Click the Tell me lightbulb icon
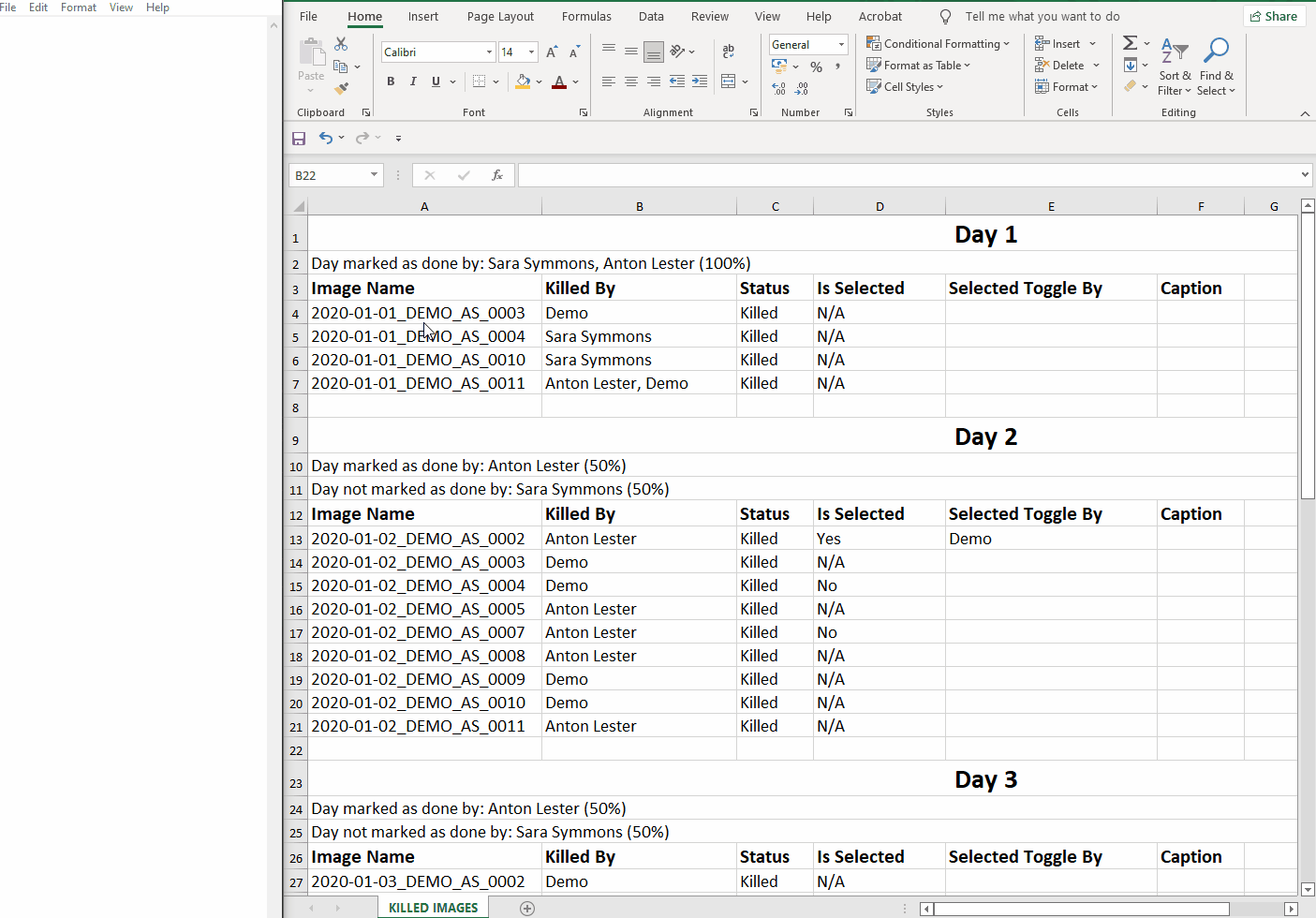 (x=945, y=16)
